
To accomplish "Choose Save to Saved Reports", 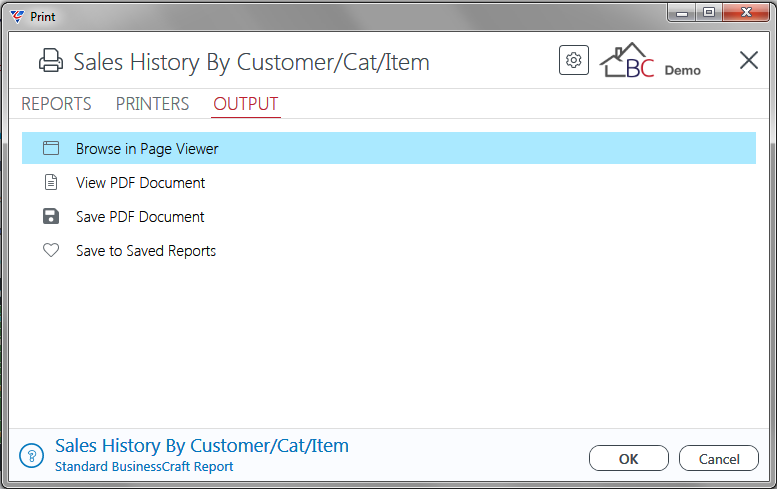I will click(146, 251).
